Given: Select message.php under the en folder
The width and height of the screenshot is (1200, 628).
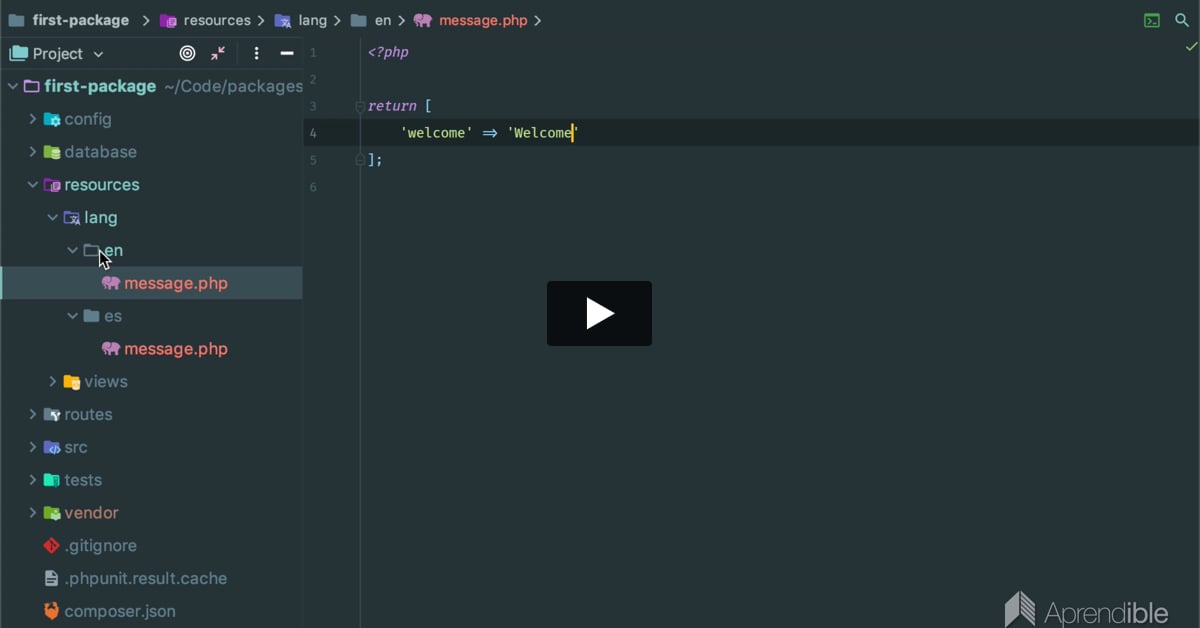Looking at the screenshot, I should click(151, 283).
